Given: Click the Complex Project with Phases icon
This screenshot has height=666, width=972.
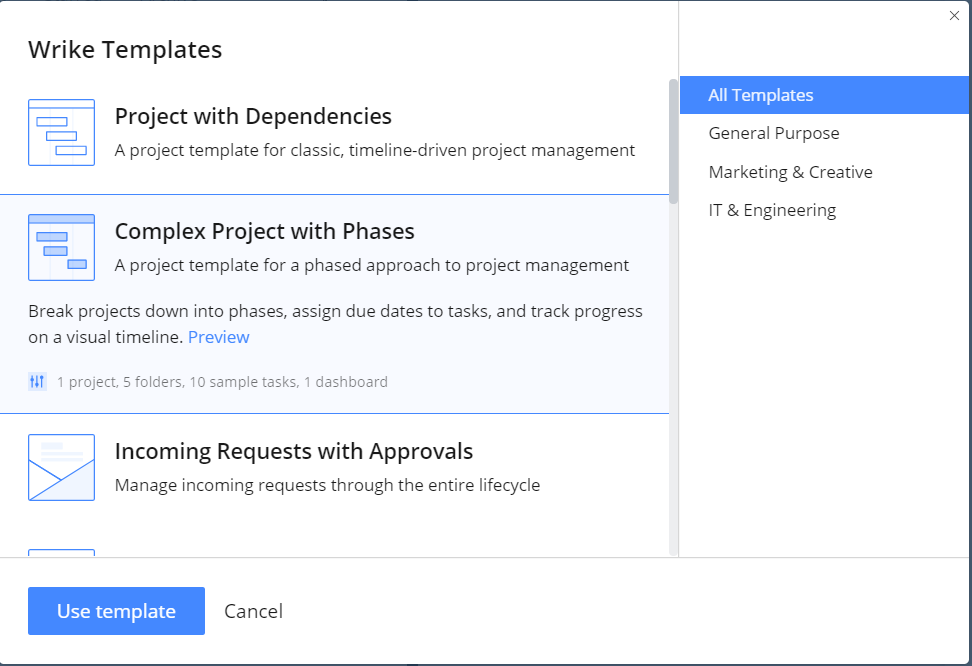Looking at the screenshot, I should click(x=61, y=247).
